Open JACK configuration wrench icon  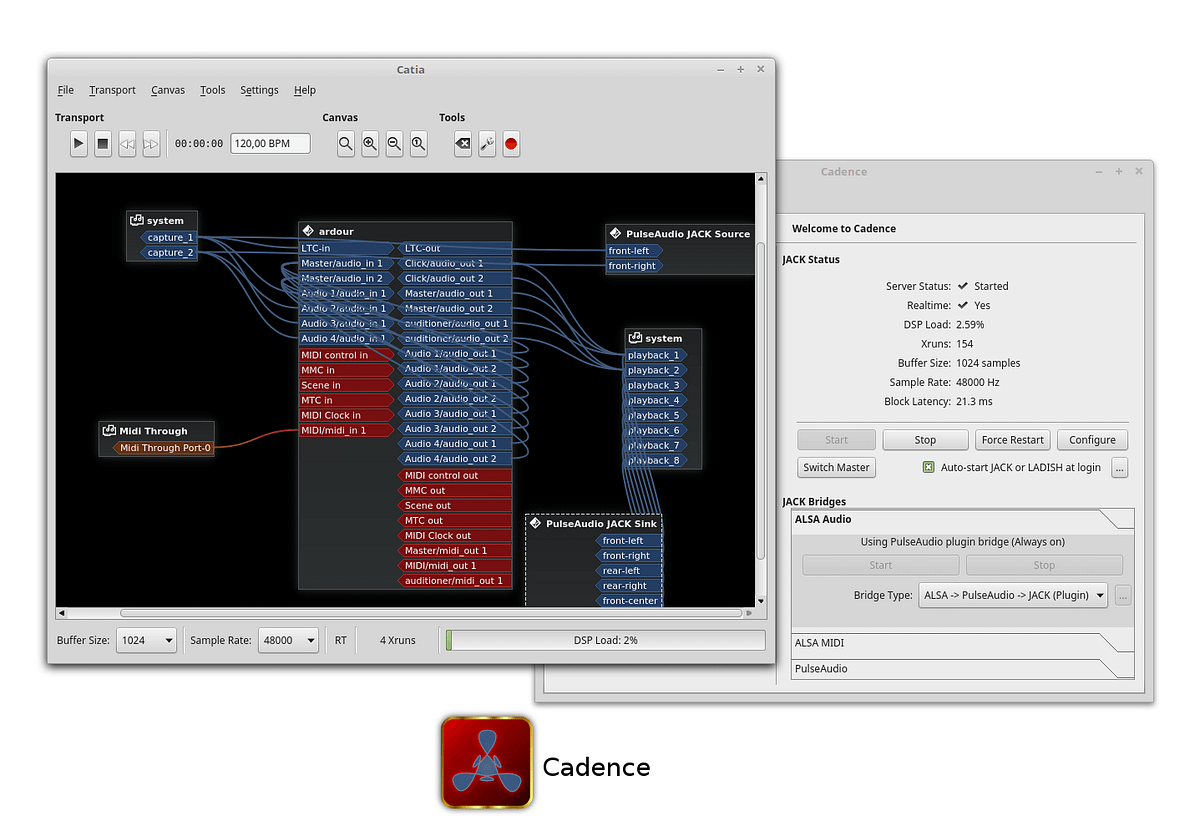487,144
